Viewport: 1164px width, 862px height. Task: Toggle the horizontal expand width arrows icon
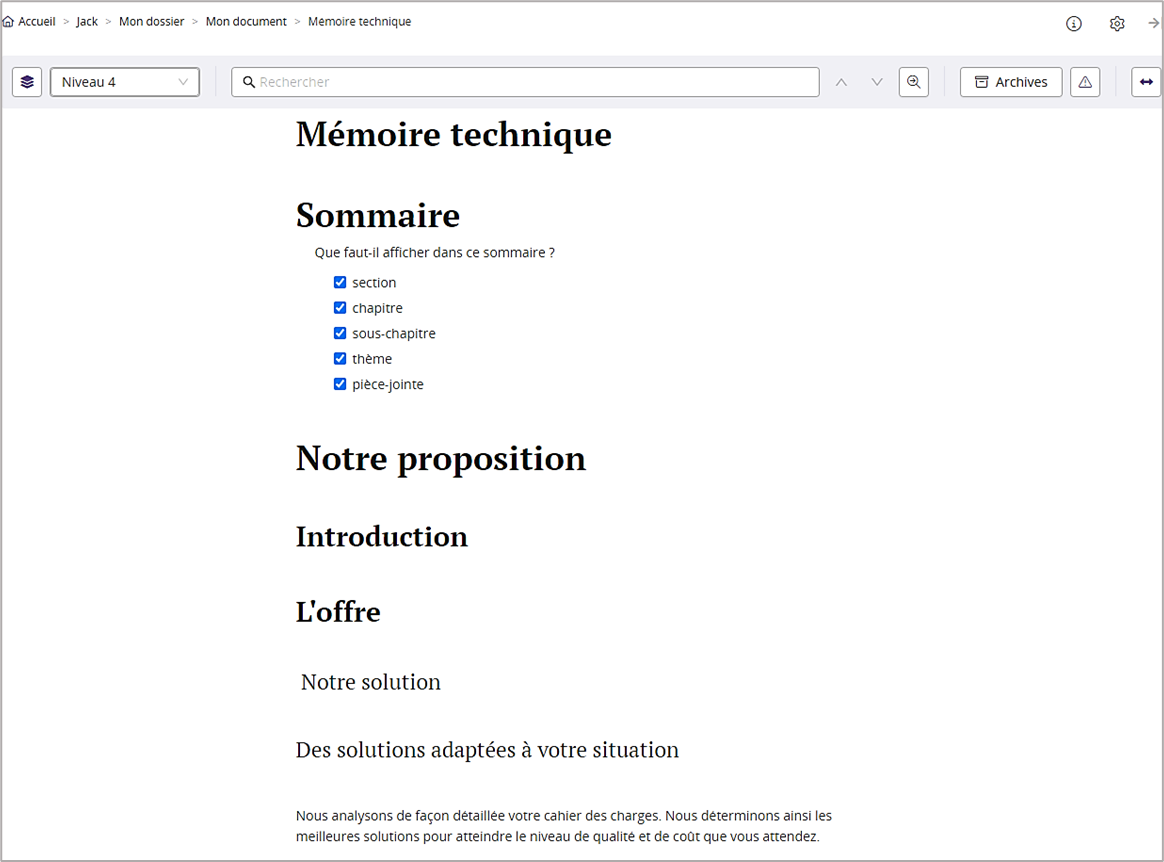(x=1146, y=82)
